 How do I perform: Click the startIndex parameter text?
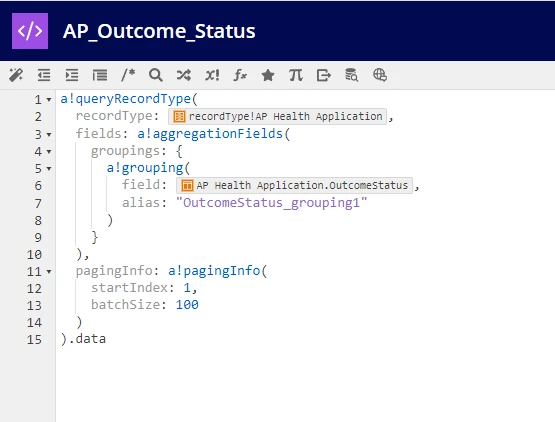(129, 287)
